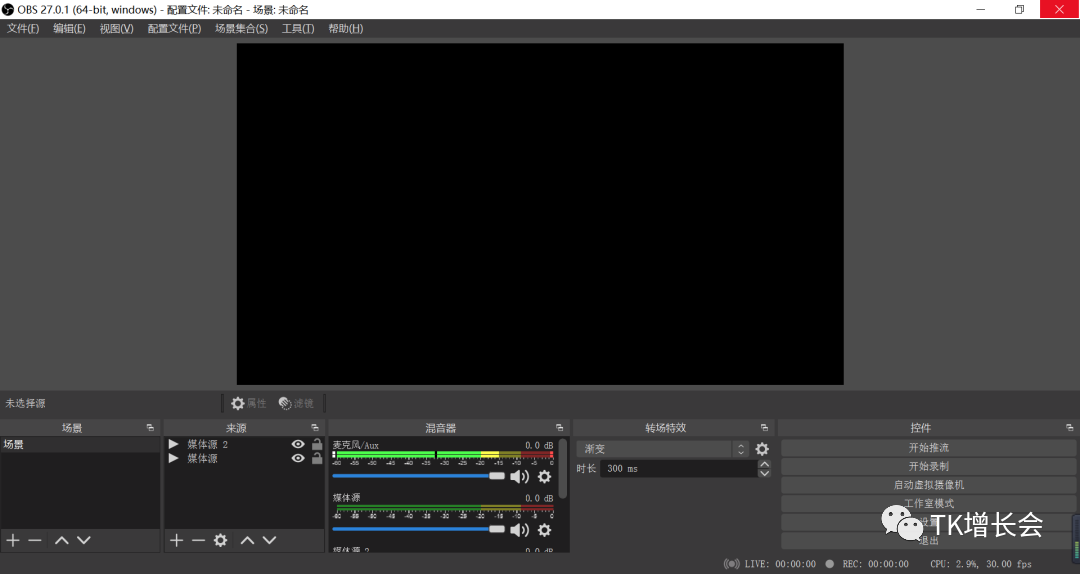Open the 配置文件(P) menu

point(174,28)
